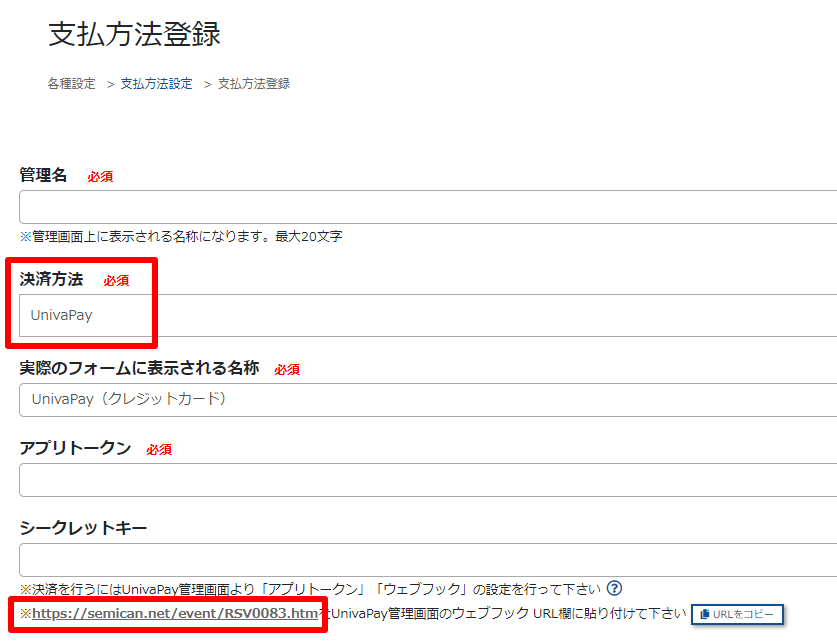The image size is (837, 641).
Task: Click the シークレットキー field label
Action: coord(83,528)
